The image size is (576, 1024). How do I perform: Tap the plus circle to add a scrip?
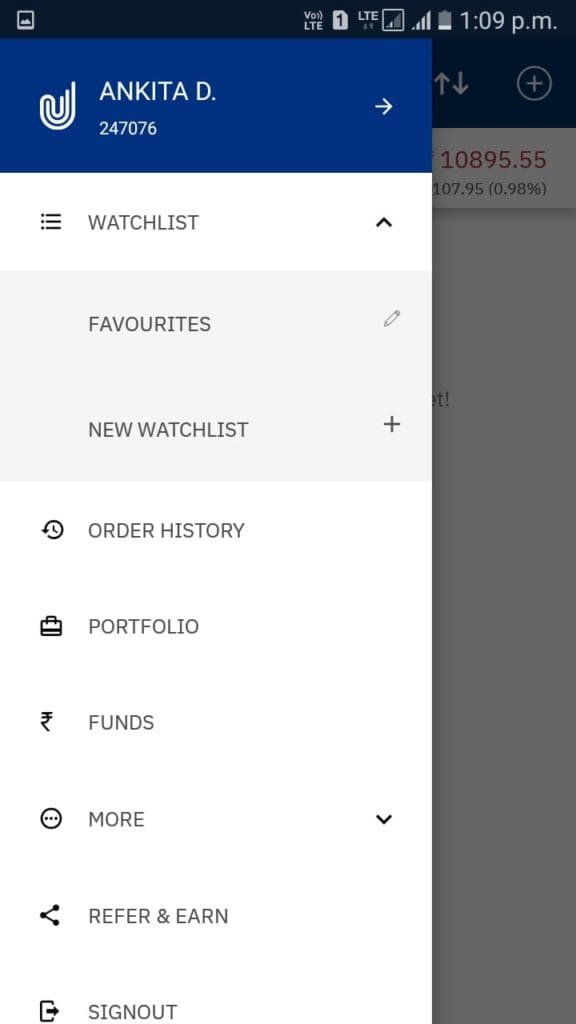pos(534,84)
